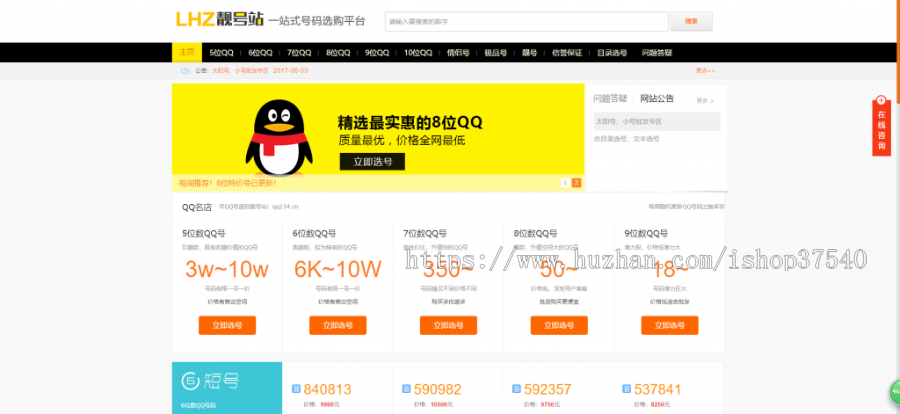Click the black 立即选号 banner button

click(x=372, y=161)
